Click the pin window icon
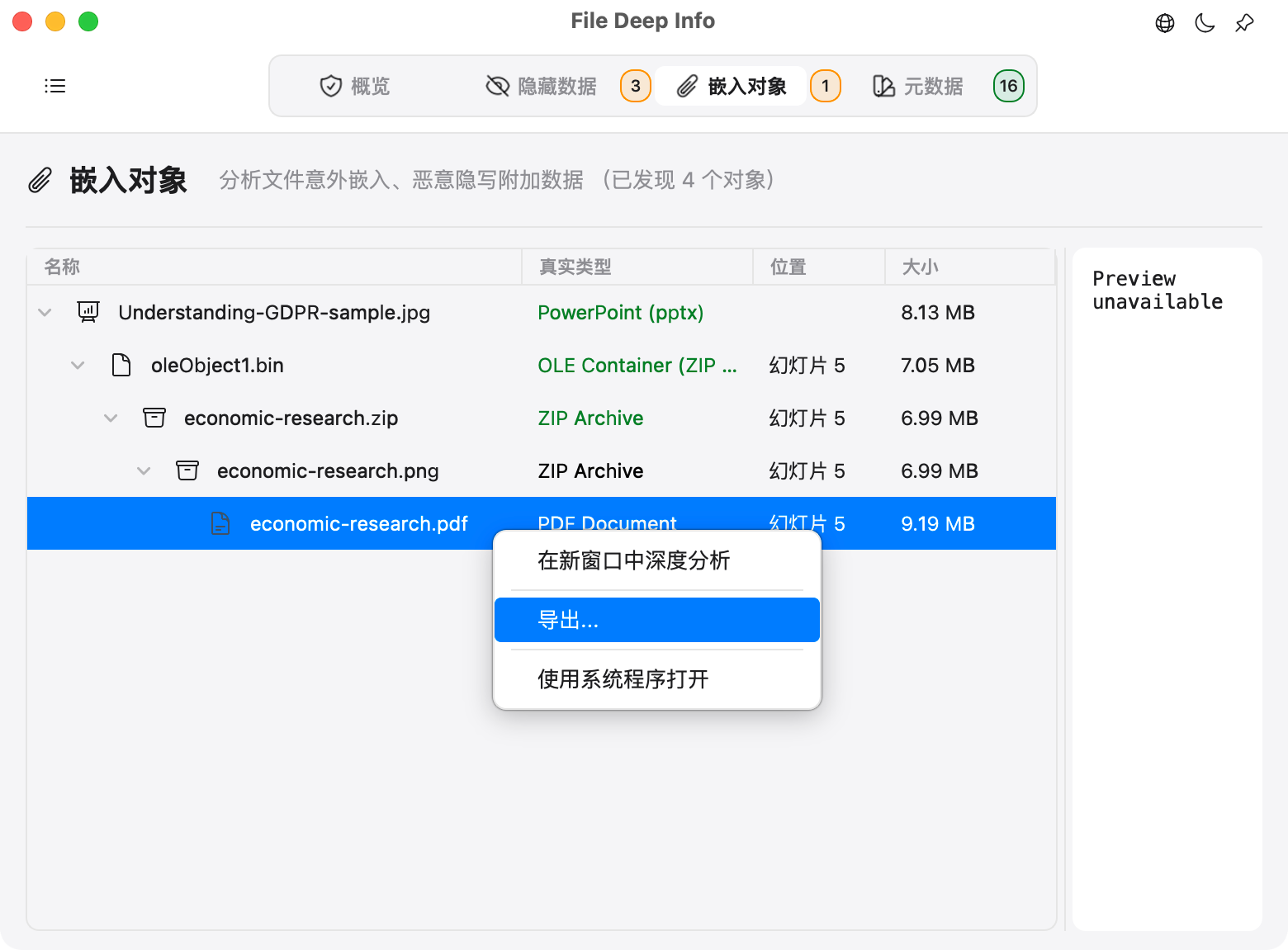This screenshot has height=950, width=1288. pos(1244,23)
